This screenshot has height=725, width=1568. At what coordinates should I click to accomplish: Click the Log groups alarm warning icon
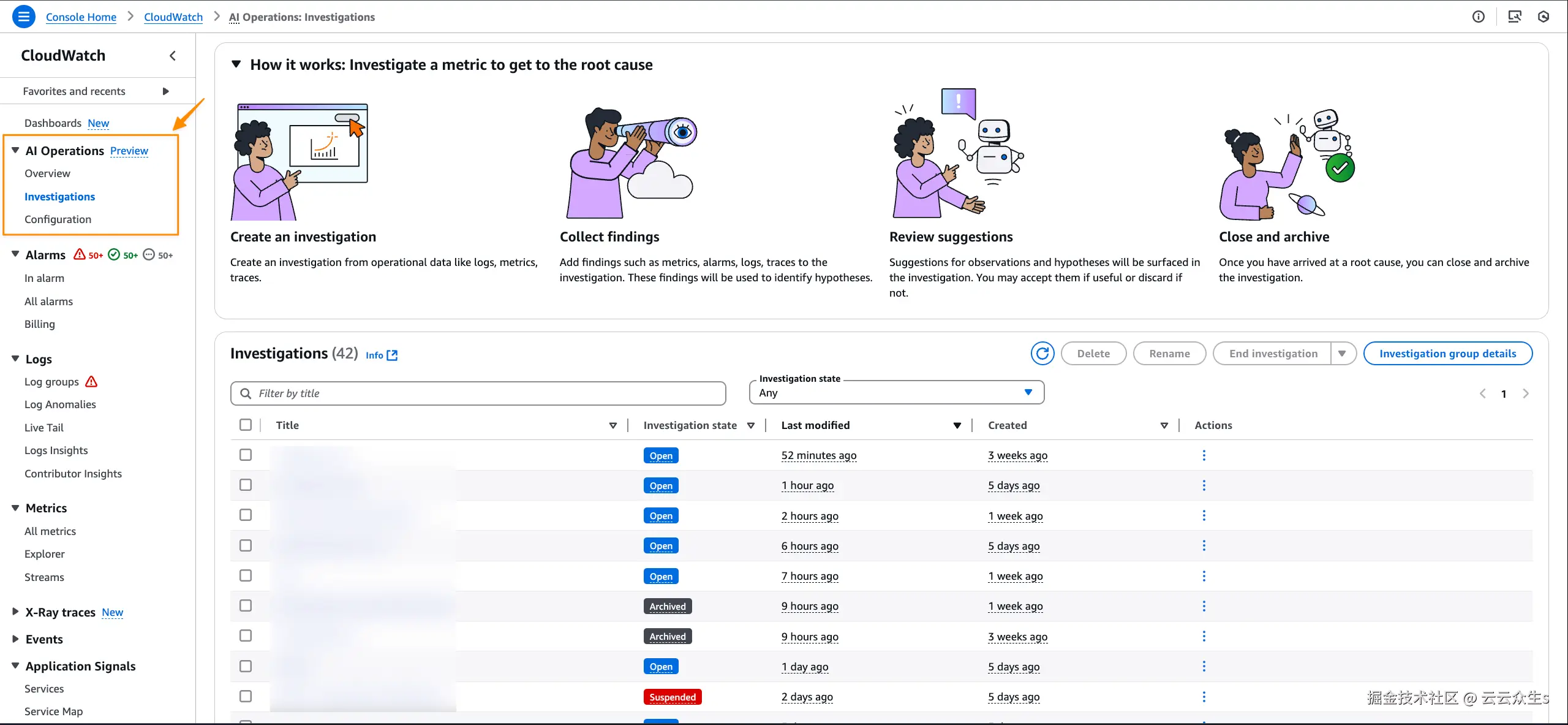(x=91, y=382)
